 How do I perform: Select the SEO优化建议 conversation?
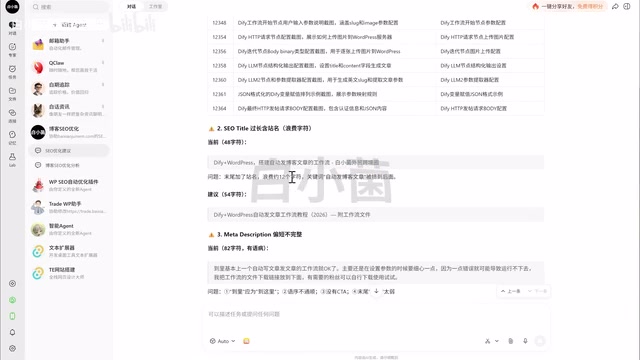tap(69, 151)
